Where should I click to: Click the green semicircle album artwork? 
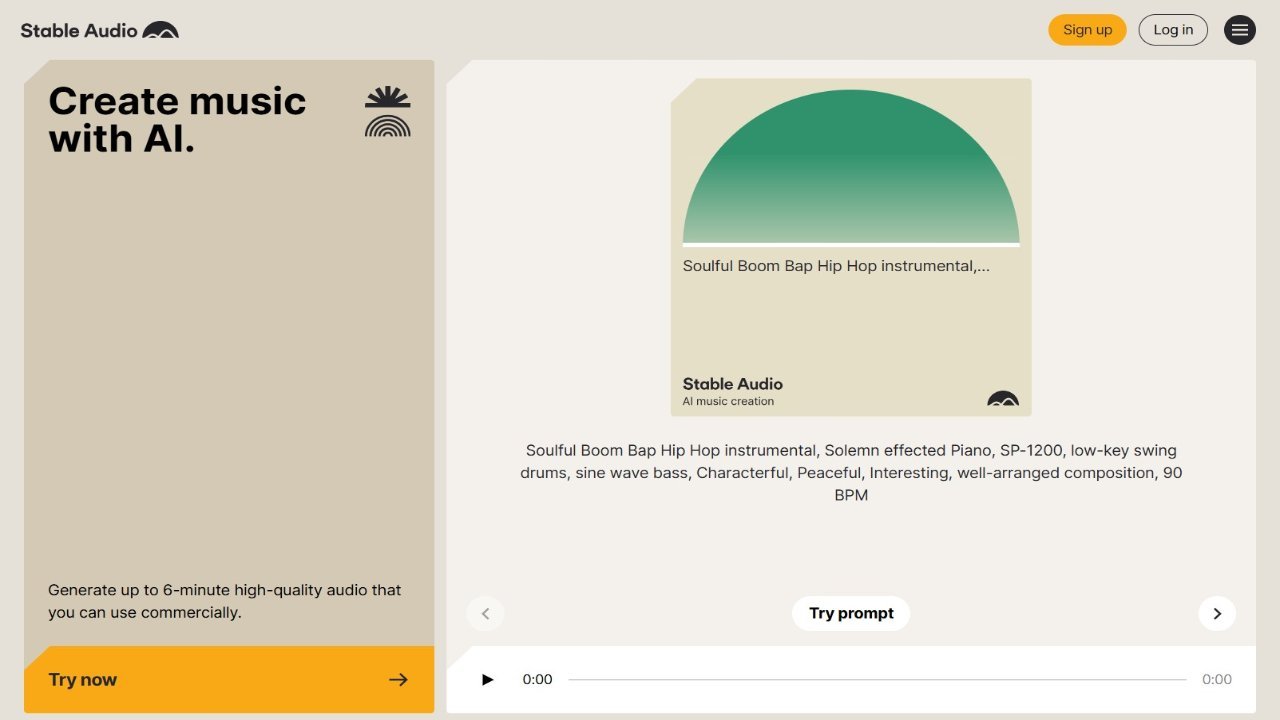click(x=851, y=167)
